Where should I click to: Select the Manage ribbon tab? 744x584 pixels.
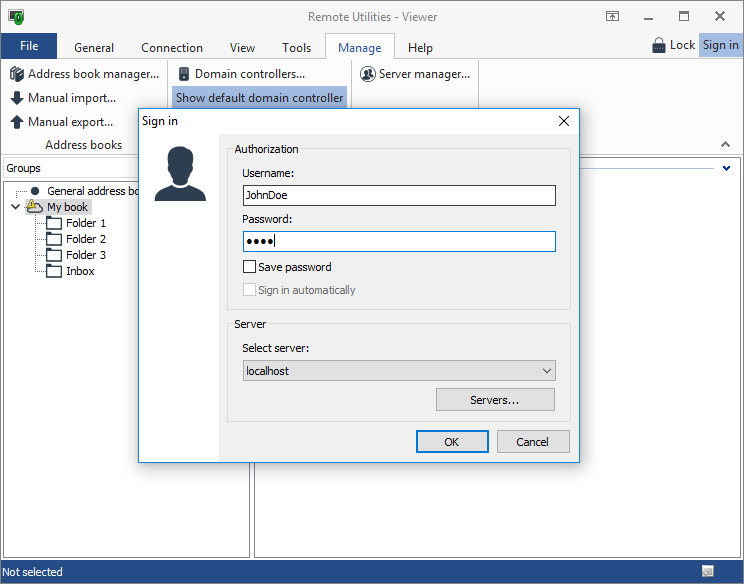[x=360, y=48]
